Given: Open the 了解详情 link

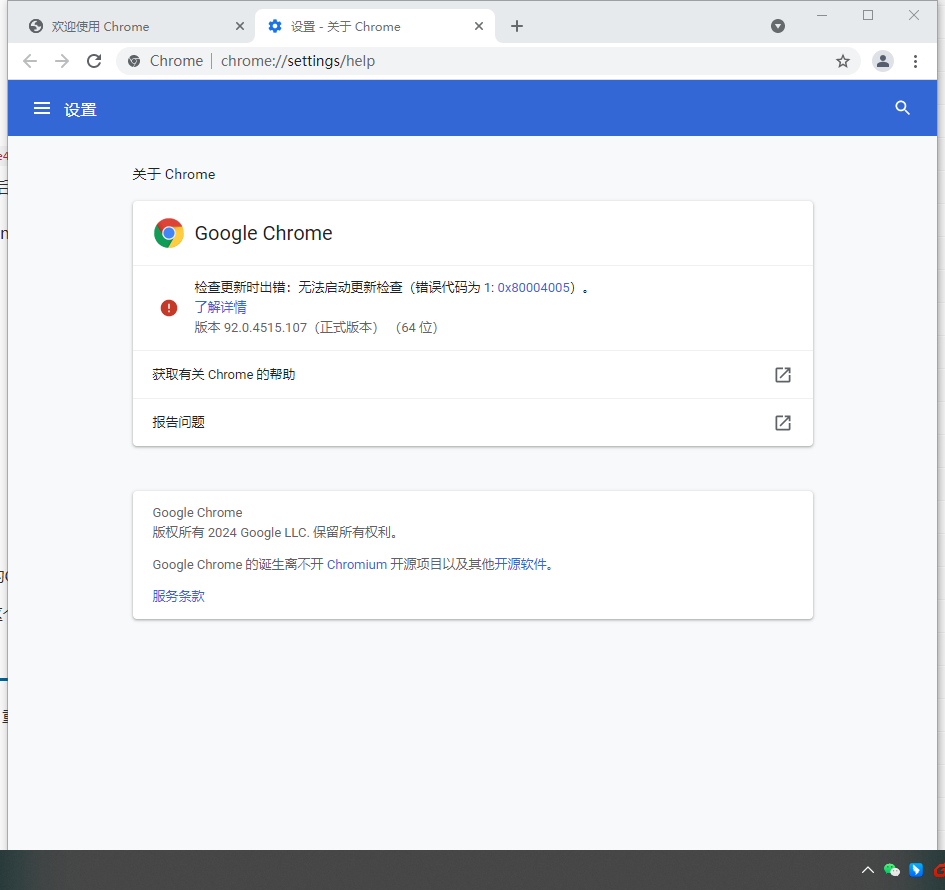Looking at the screenshot, I should click(x=221, y=307).
